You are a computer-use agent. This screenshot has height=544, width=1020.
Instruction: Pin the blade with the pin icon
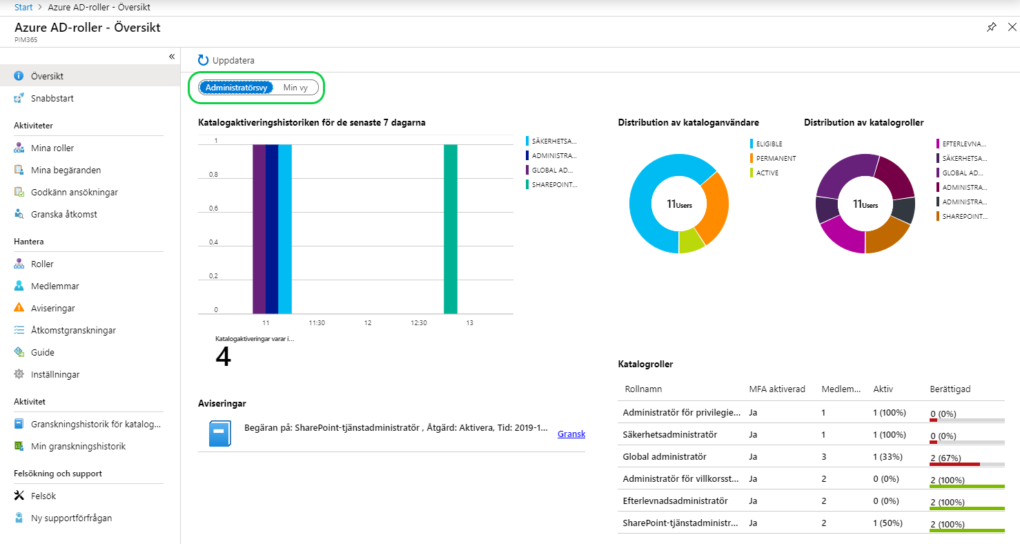pyautogui.click(x=991, y=27)
